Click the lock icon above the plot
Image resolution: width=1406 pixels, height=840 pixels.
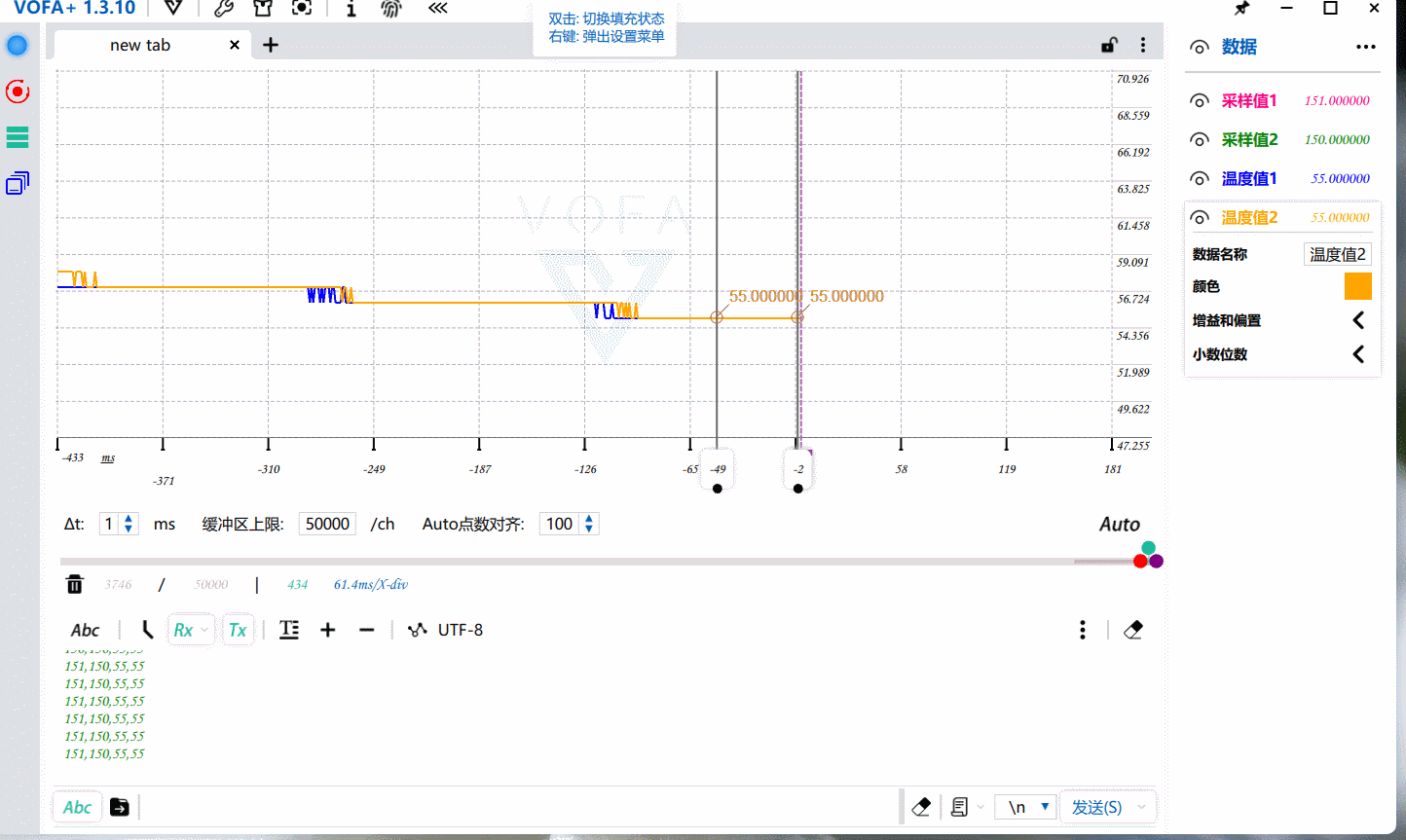tap(1109, 45)
